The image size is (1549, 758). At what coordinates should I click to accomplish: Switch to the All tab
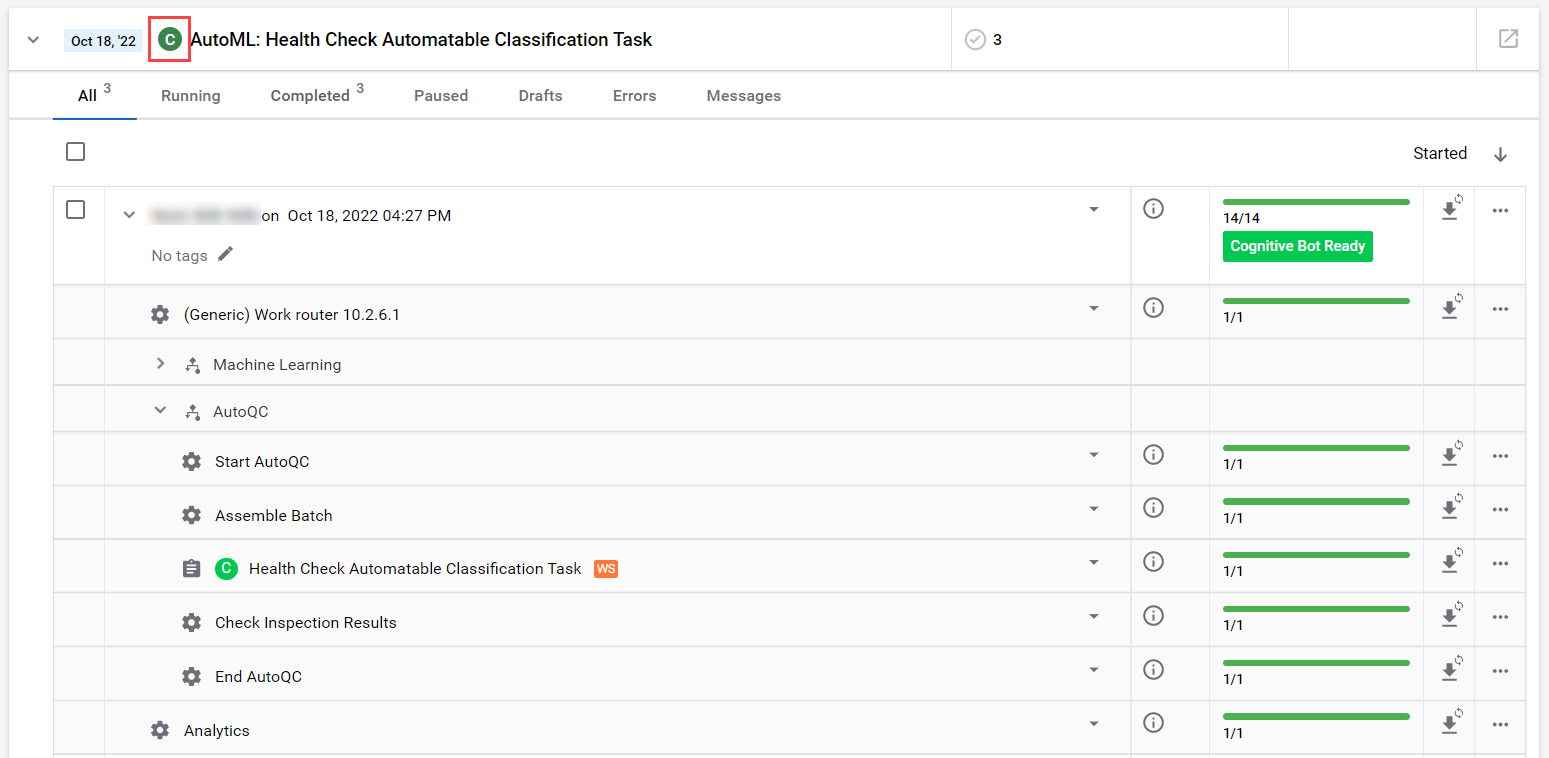pyautogui.click(x=94, y=95)
